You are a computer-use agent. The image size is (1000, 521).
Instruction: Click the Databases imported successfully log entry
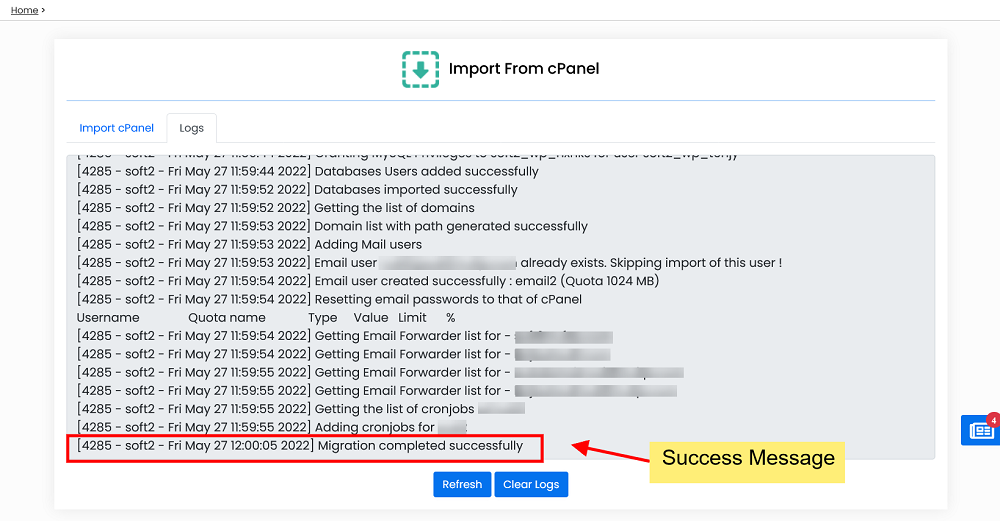pos(297,189)
